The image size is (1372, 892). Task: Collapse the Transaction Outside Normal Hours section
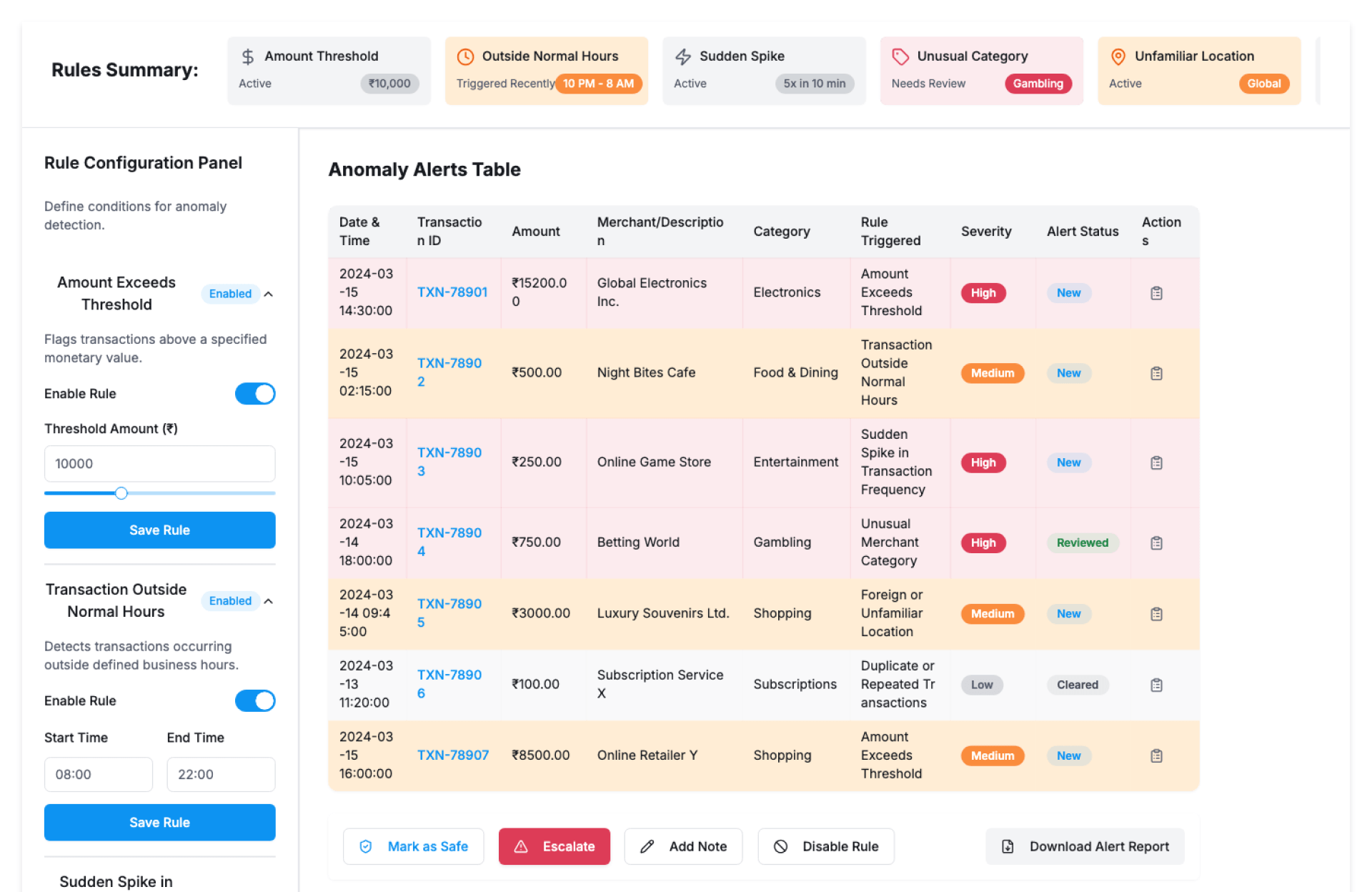(269, 601)
